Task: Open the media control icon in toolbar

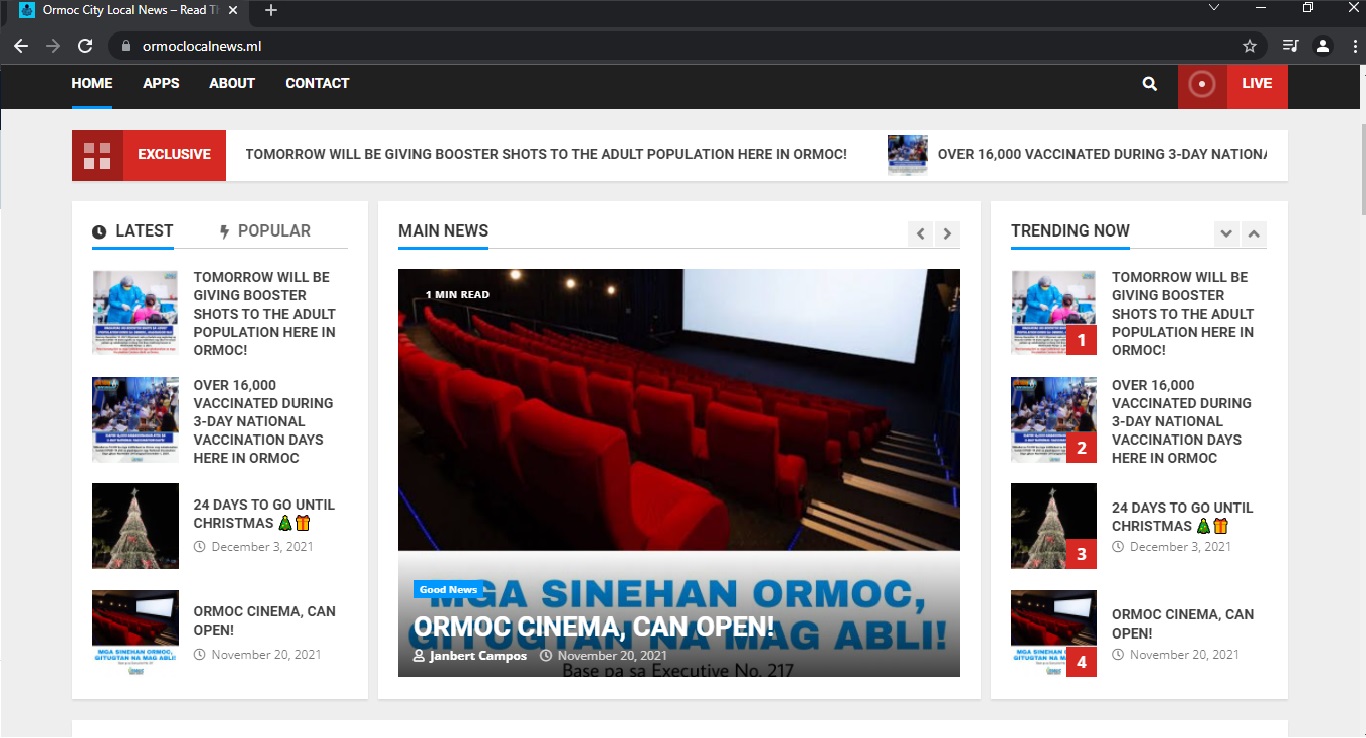Action: [1290, 46]
